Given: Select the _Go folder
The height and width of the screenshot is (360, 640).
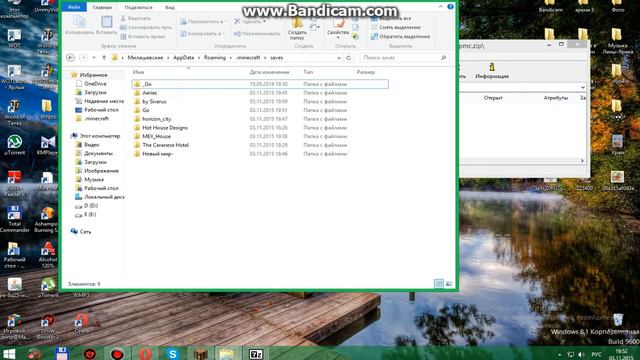Looking at the screenshot, I should 260,84.
